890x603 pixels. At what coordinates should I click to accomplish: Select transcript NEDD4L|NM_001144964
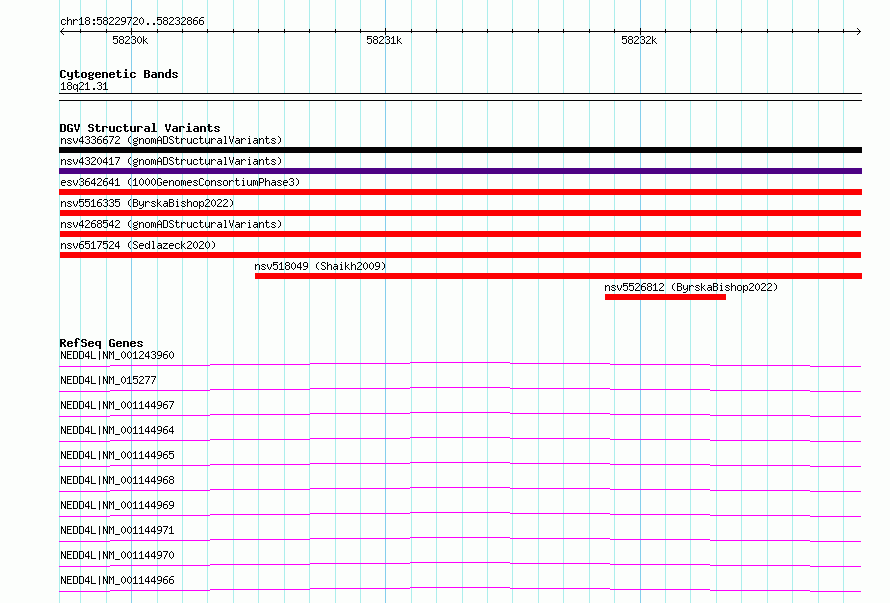tap(117, 430)
